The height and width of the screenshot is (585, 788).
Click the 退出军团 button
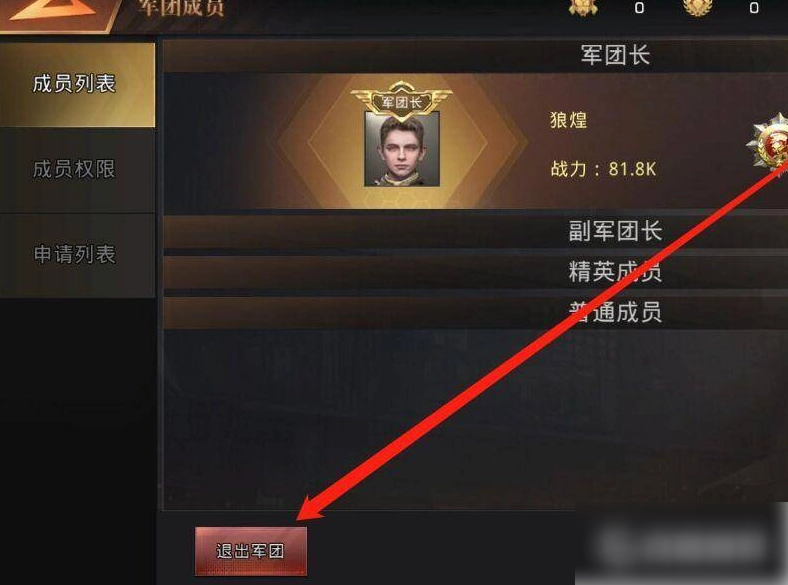[x=251, y=551]
